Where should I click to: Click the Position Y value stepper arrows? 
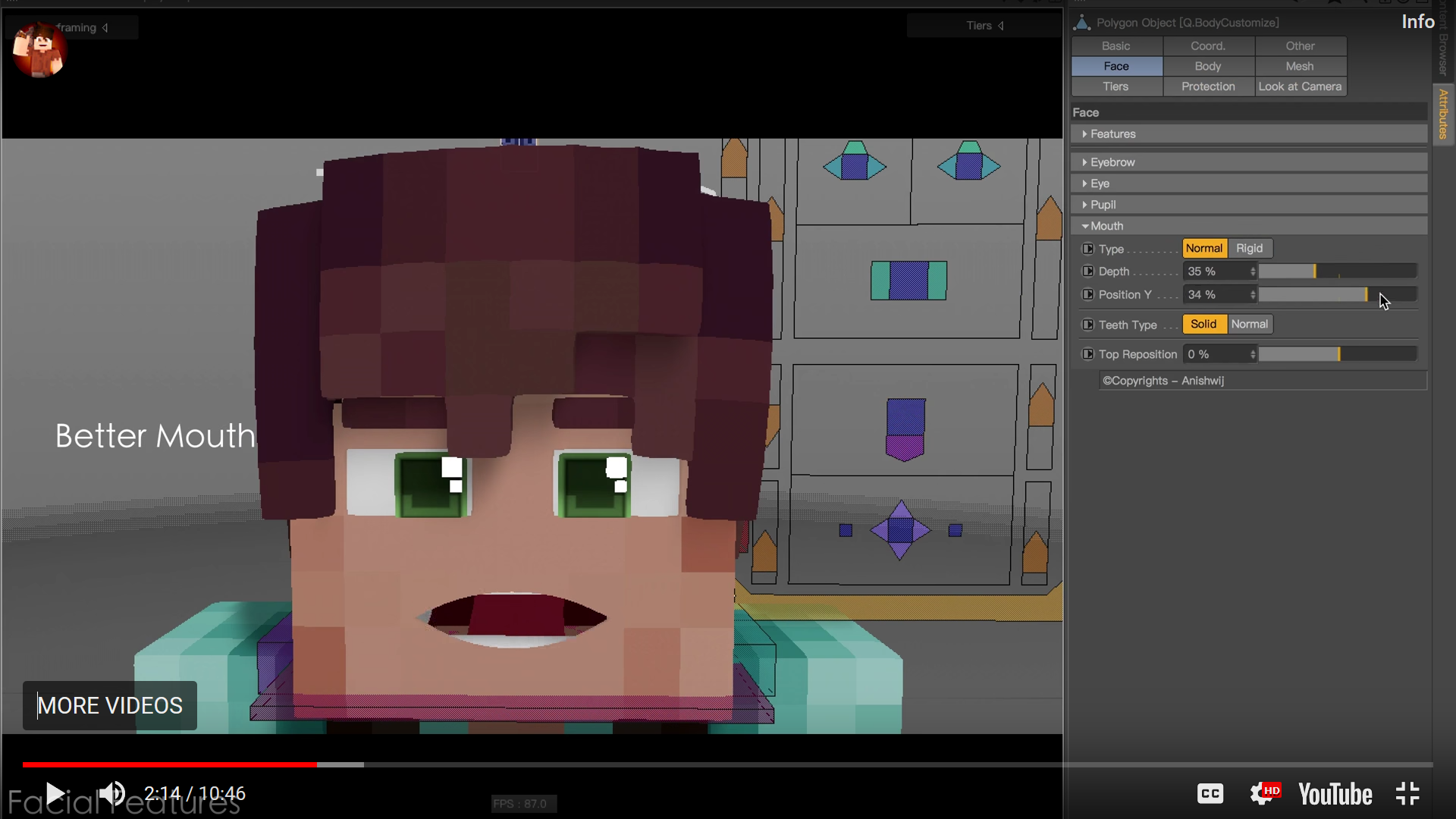pyautogui.click(x=1253, y=294)
